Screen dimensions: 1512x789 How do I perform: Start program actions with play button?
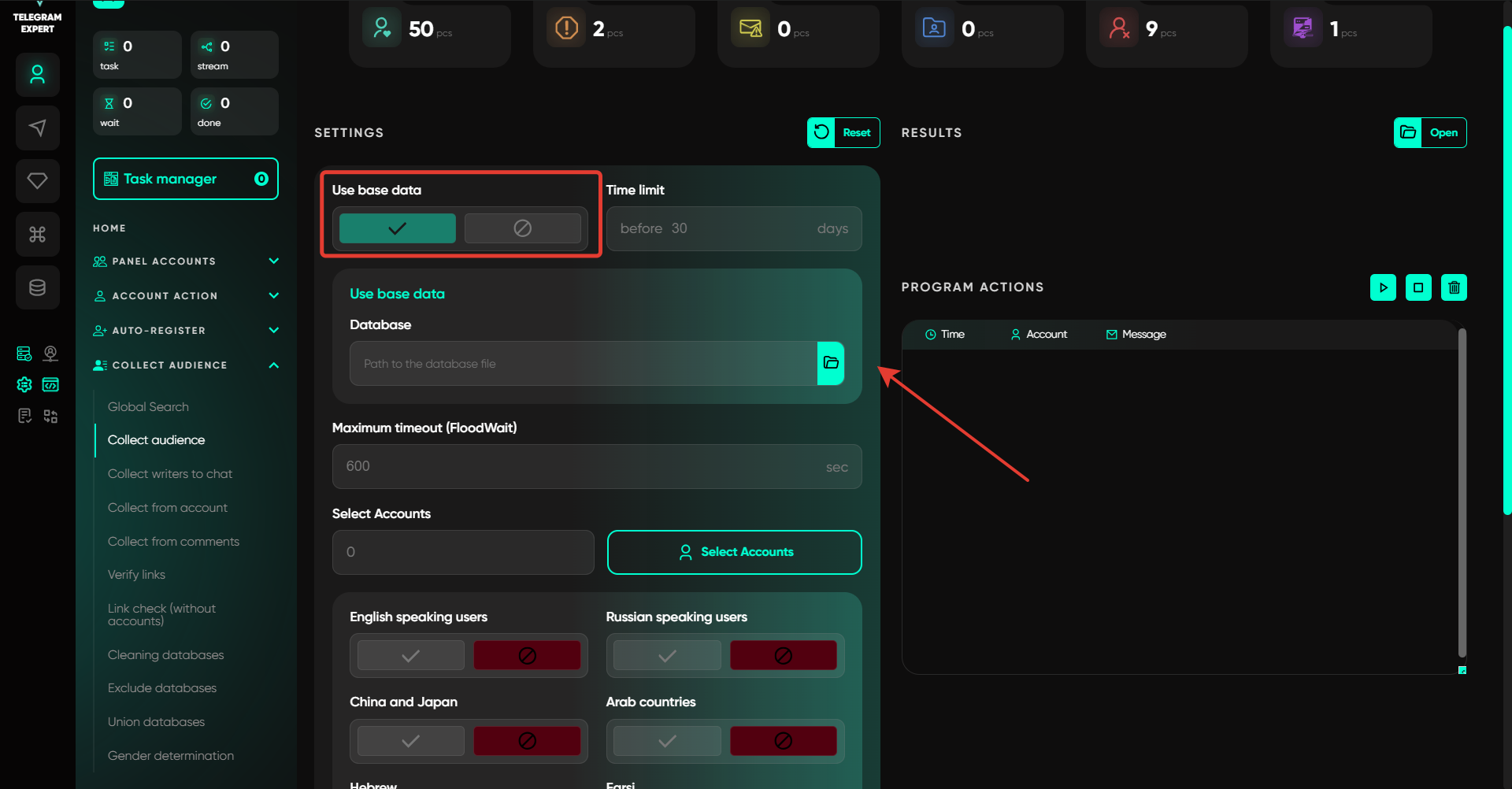click(x=1383, y=287)
